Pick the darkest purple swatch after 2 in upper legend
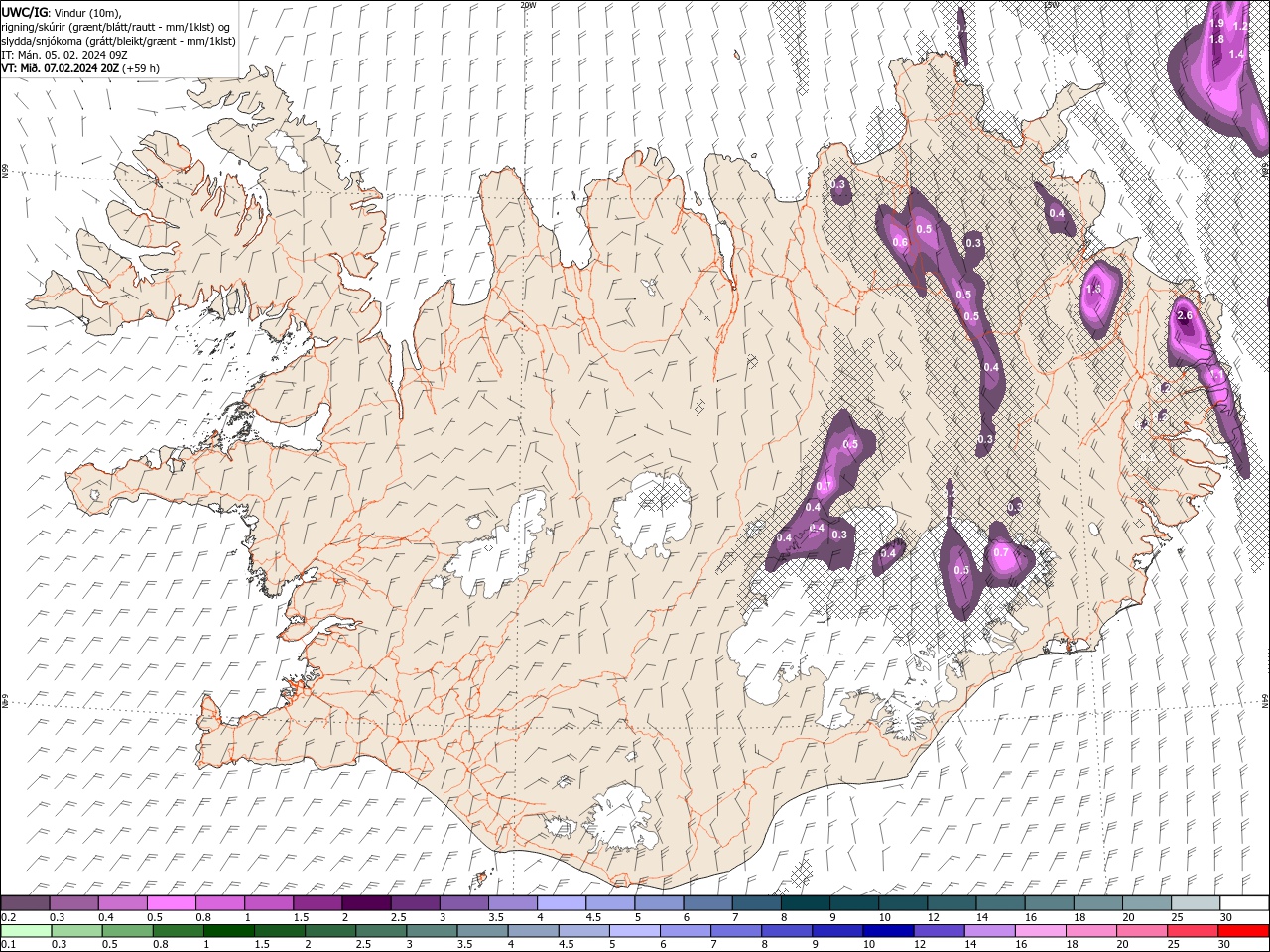The width and height of the screenshot is (1270, 952). click(366, 903)
